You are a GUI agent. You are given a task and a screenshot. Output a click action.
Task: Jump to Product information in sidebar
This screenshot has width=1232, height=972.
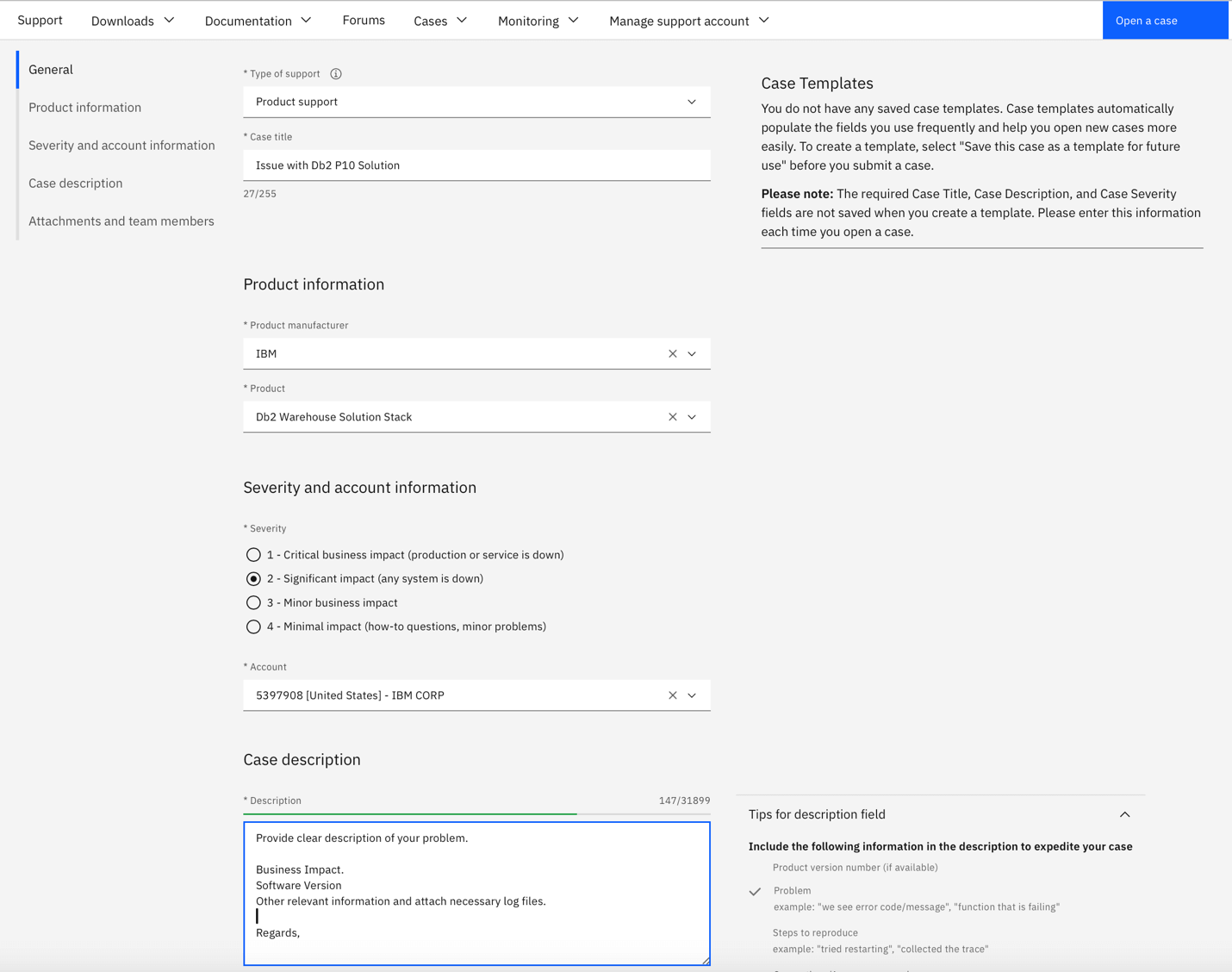tap(84, 108)
